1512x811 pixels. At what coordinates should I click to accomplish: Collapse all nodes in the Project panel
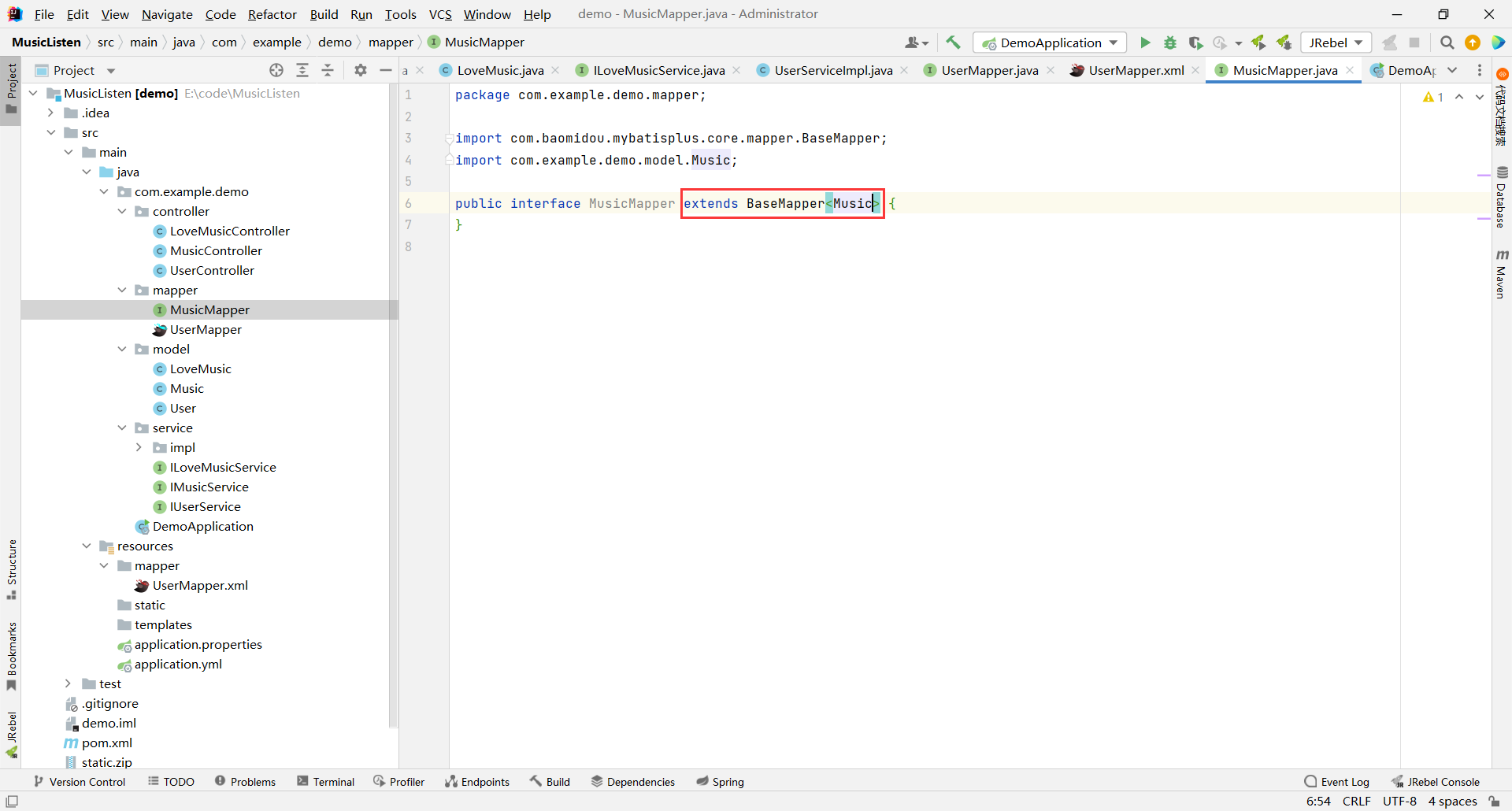(328, 70)
